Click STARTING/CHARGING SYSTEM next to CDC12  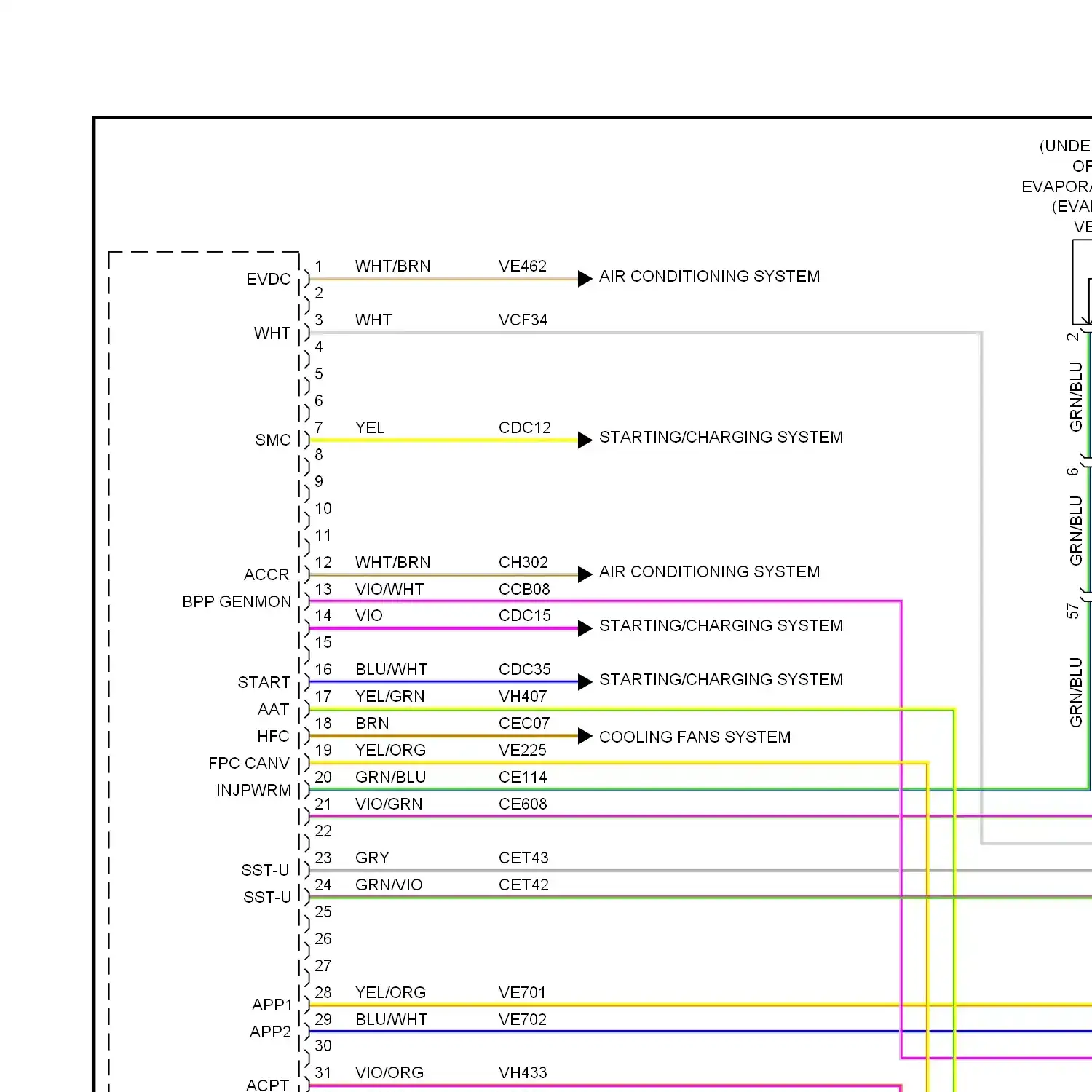(721, 438)
